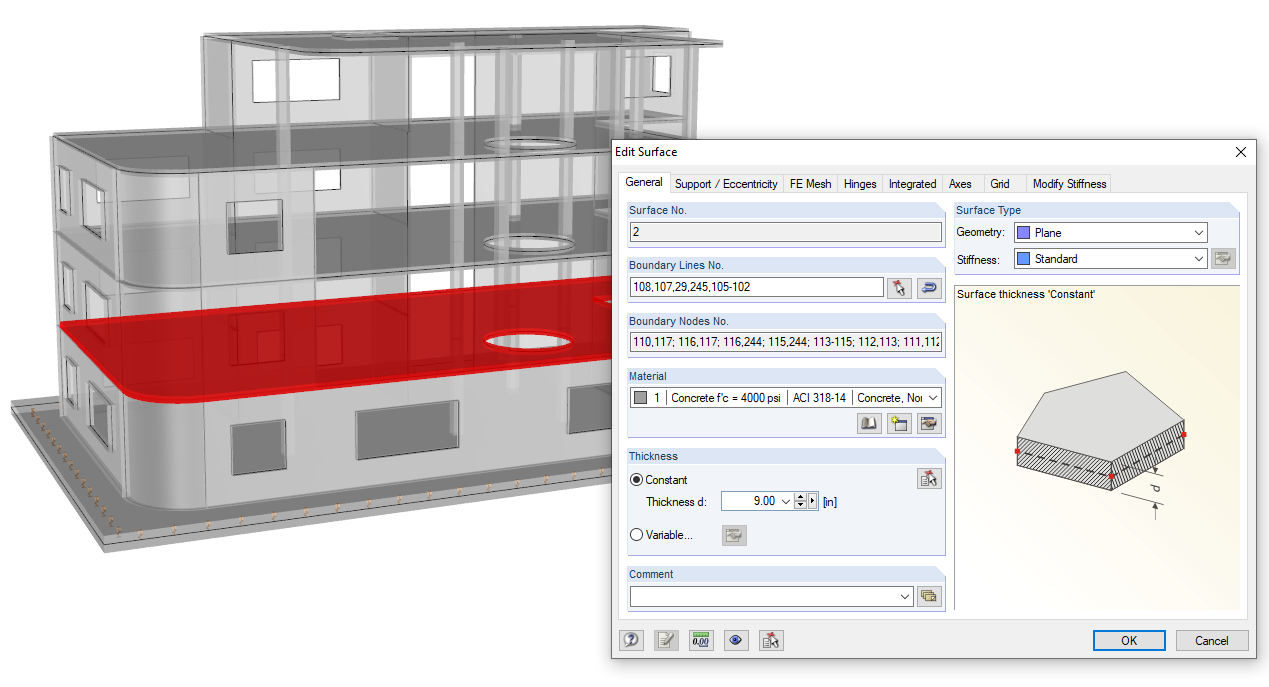Open the material library browser icon

pos(869,423)
